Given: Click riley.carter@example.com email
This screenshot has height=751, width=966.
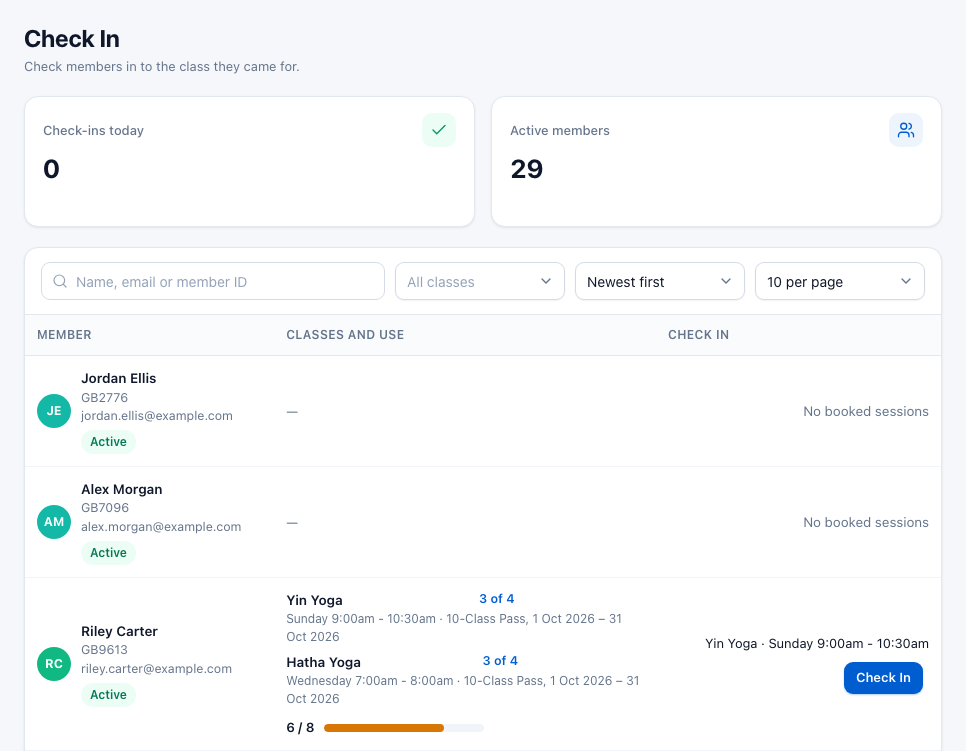Looking at the screenshot, I should point(156,668).
